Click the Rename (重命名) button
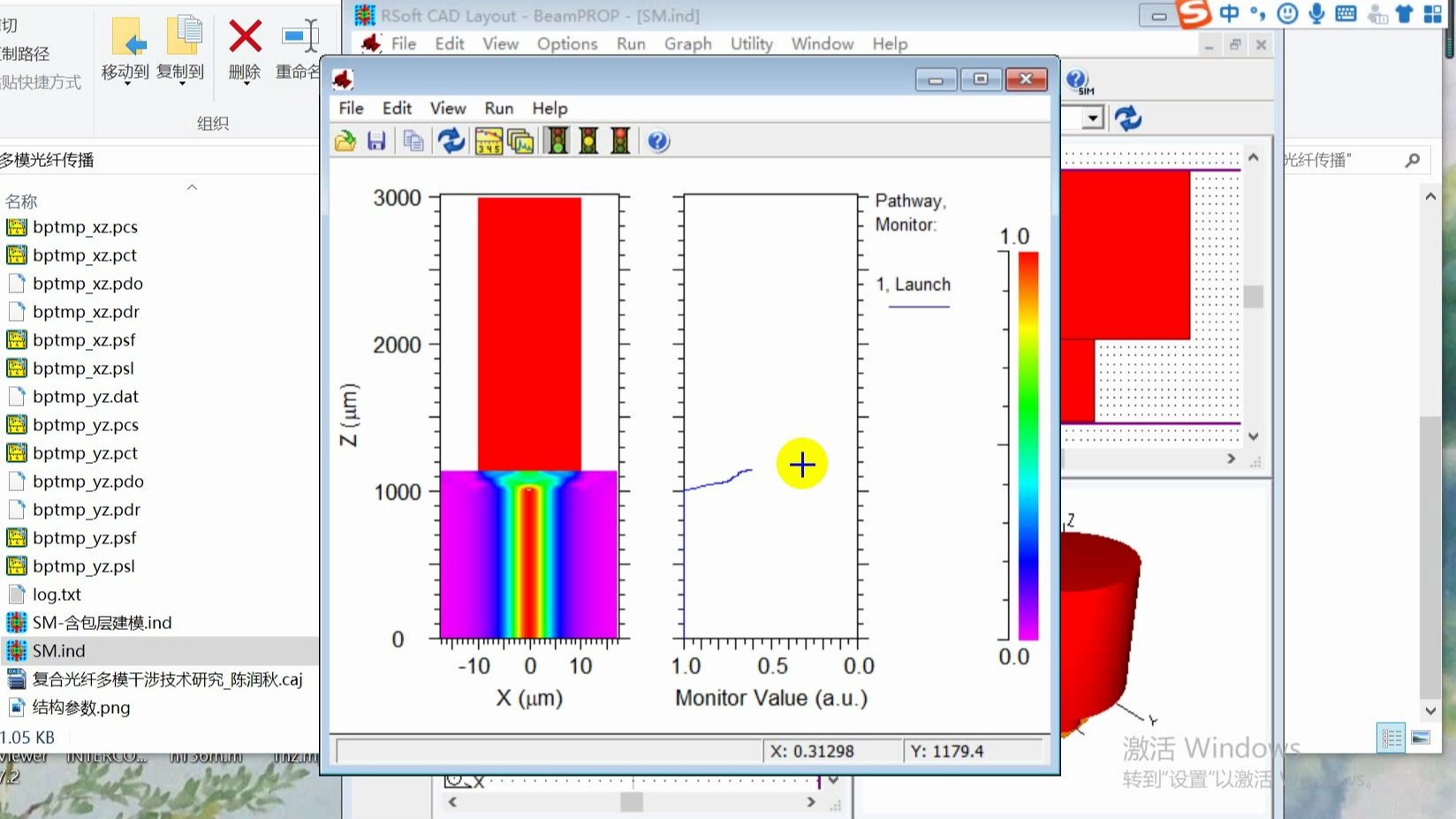The width and height of the screenshot is (1456, 819). (x=299, y=49)
